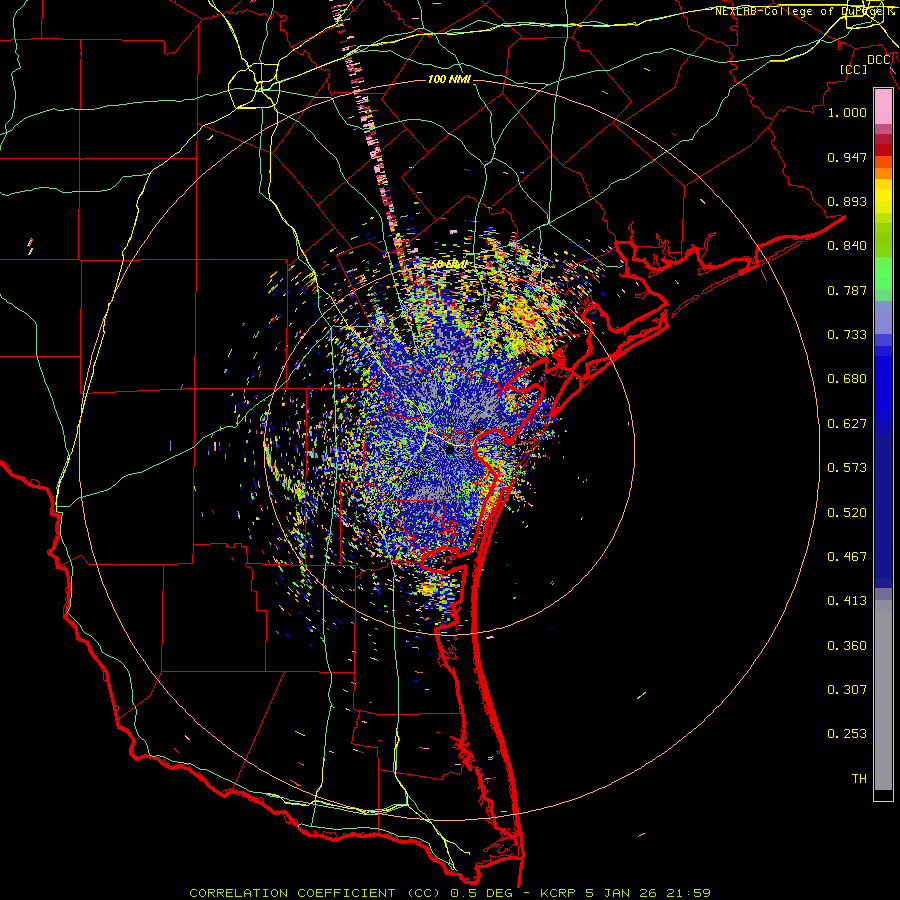Click the 0.520 scale value

tap(847, 513)
